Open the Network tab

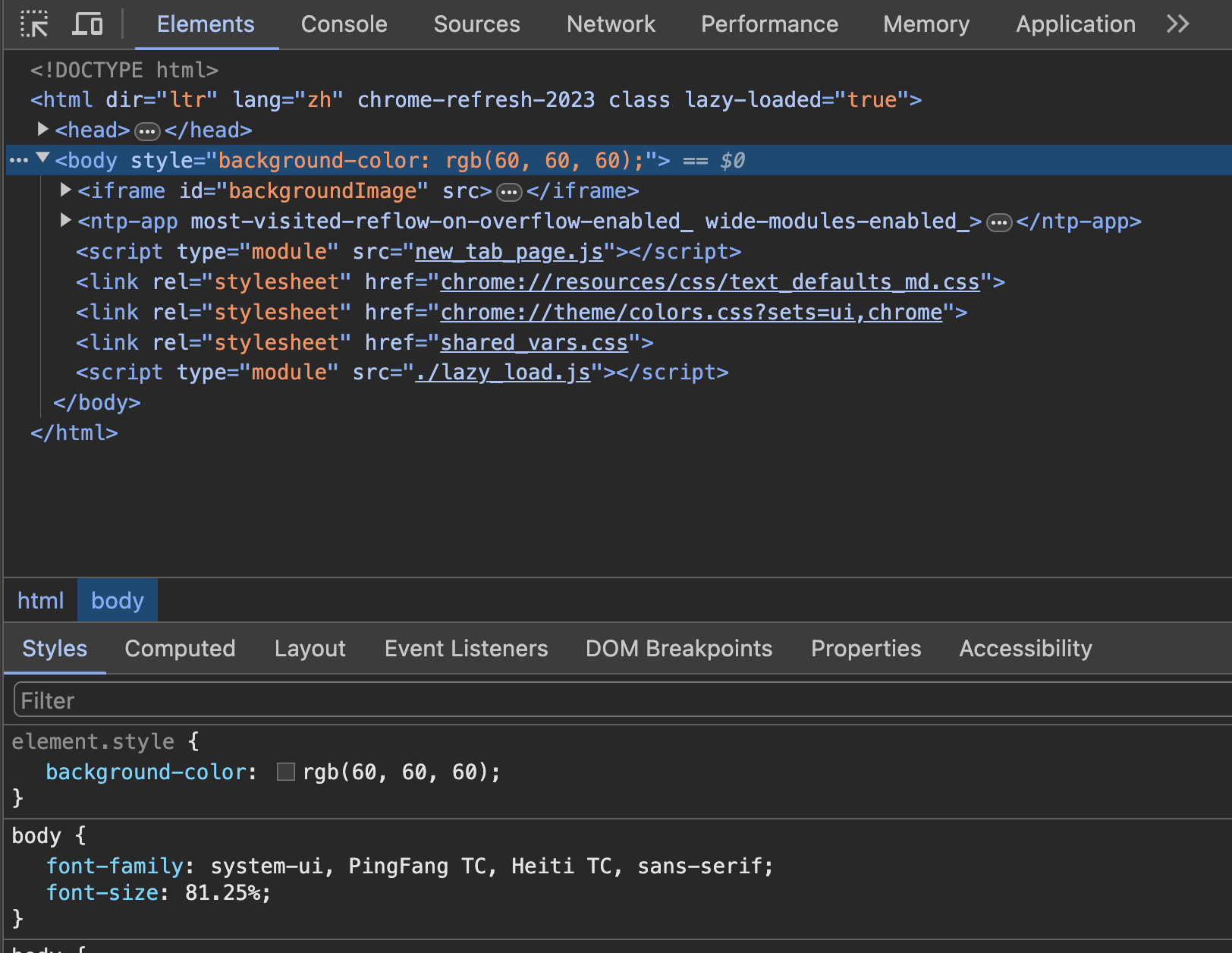[610, 24]
